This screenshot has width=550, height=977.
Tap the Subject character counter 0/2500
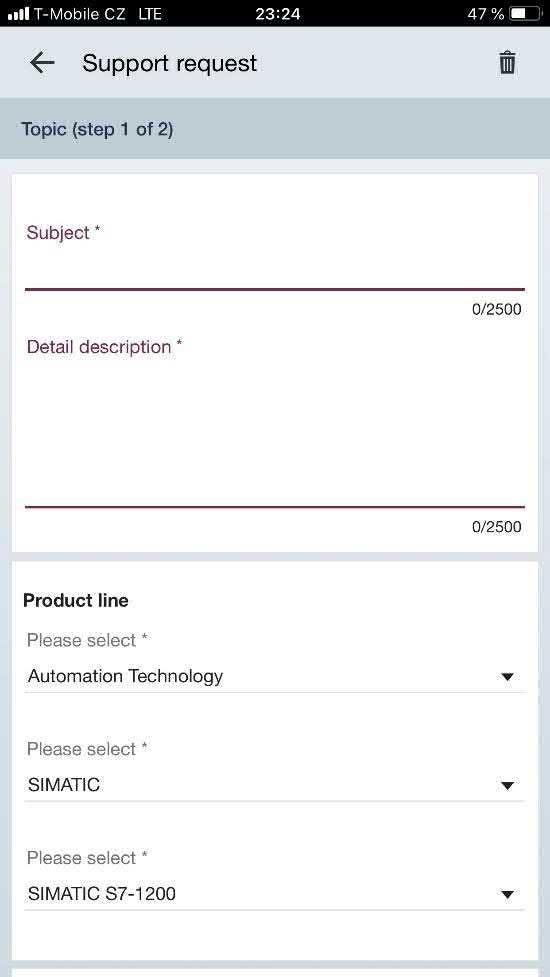pos(496,309)
